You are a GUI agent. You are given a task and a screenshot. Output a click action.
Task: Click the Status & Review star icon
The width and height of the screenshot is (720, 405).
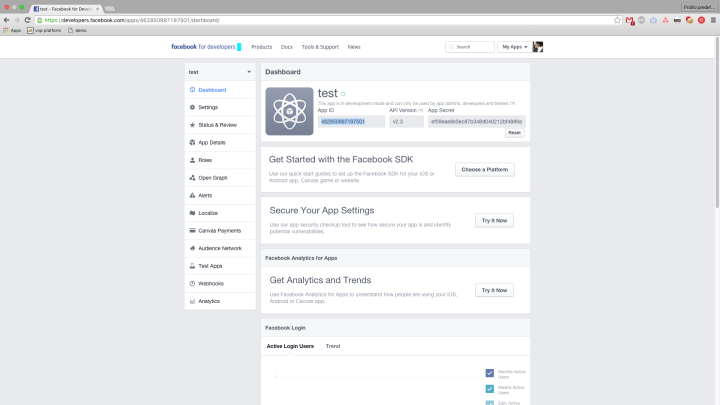pos(192,125)
